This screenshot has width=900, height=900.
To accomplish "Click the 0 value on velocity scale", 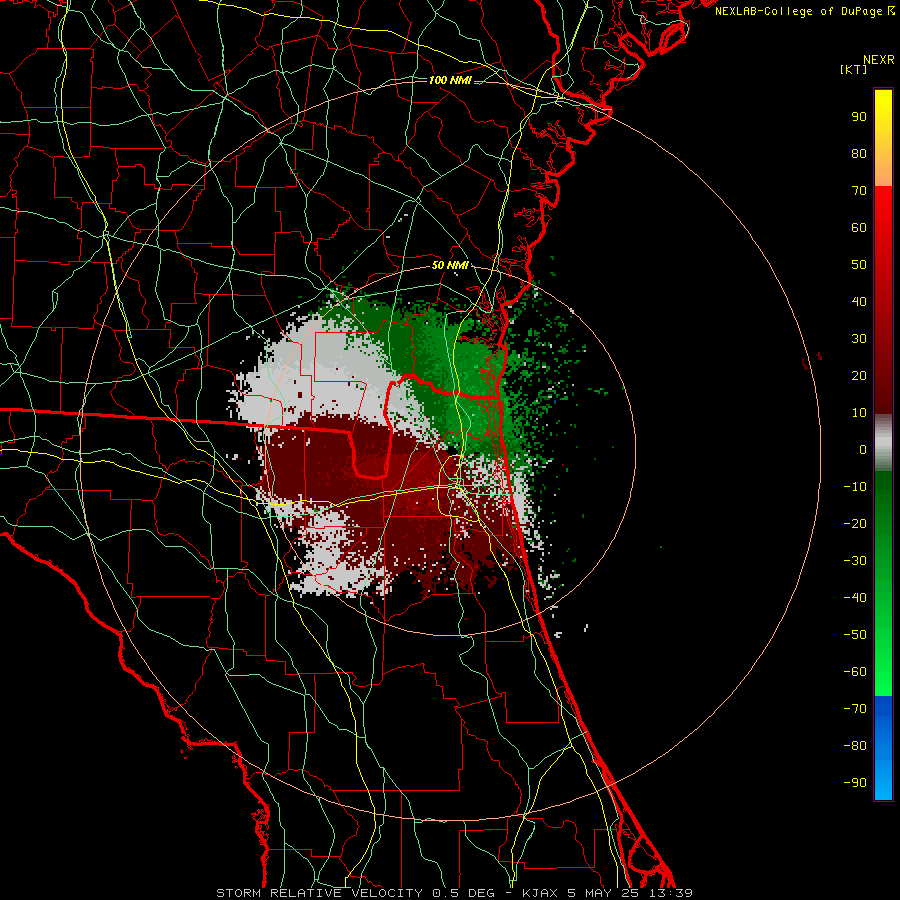I will pos(863,449).
